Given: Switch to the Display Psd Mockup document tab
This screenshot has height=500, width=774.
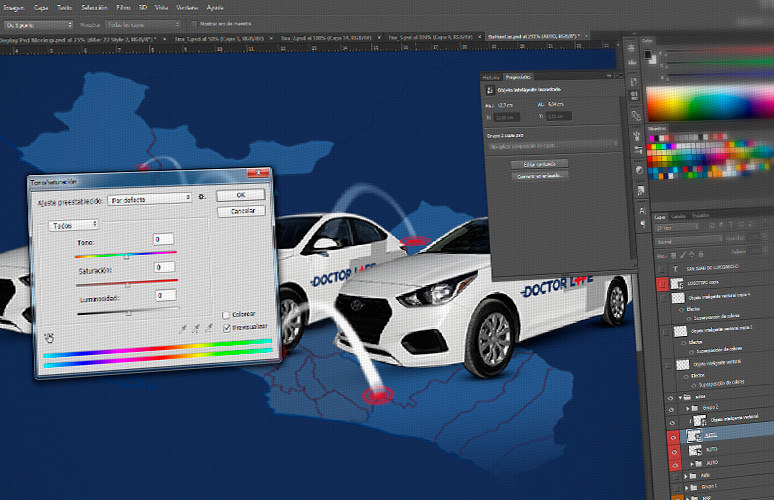Looking at the screenshot, I should [x=77, y=38].
